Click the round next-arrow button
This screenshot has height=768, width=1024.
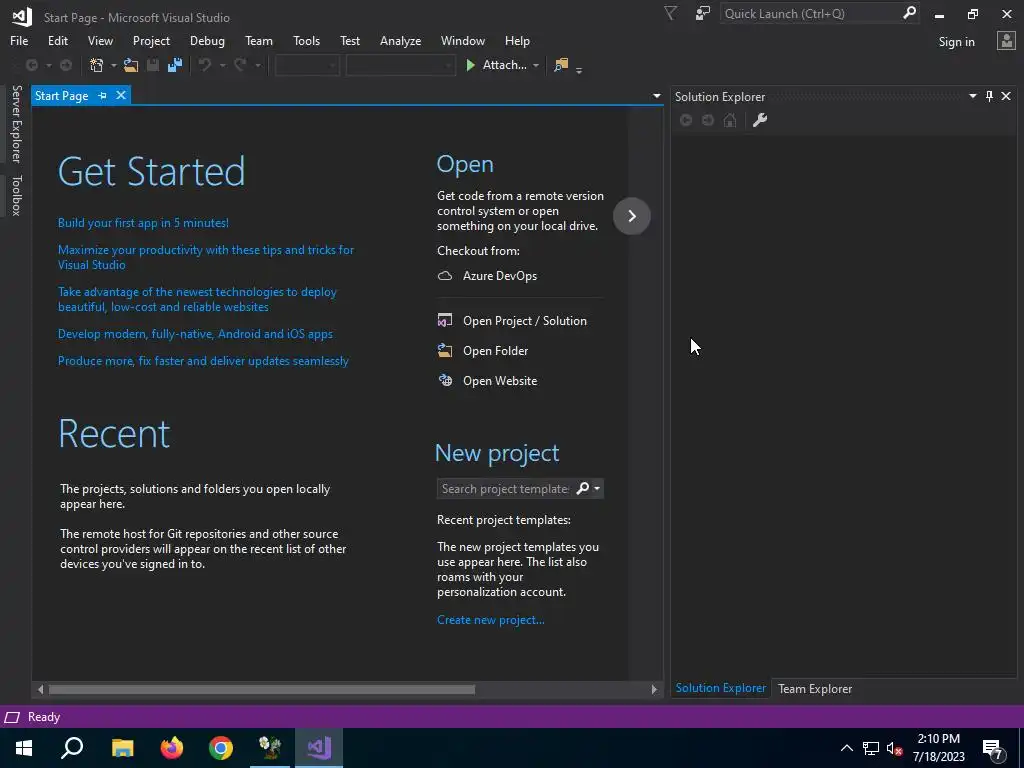(x=632, y=216)
